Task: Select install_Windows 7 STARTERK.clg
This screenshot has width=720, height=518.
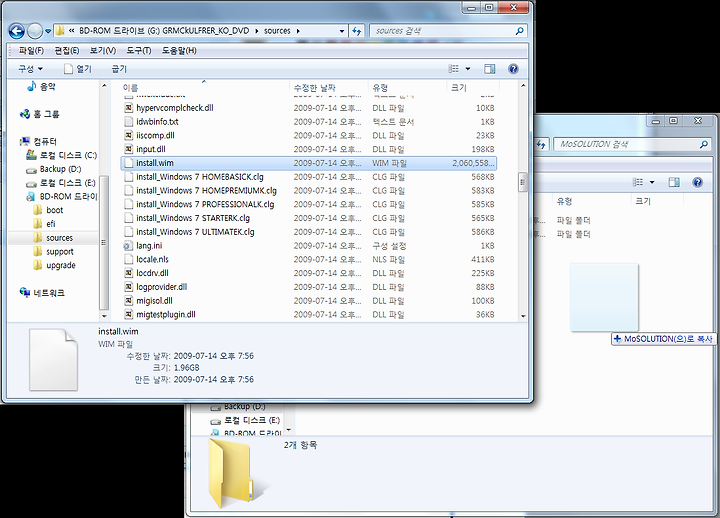Action: pos(309,218)
